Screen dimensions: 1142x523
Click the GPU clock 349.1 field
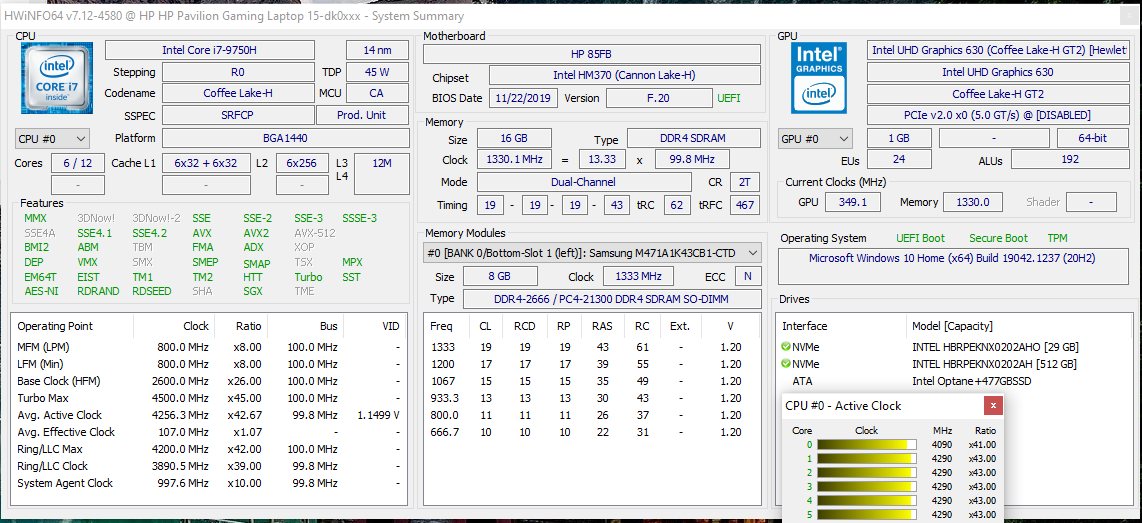click(x=853, y=202)
